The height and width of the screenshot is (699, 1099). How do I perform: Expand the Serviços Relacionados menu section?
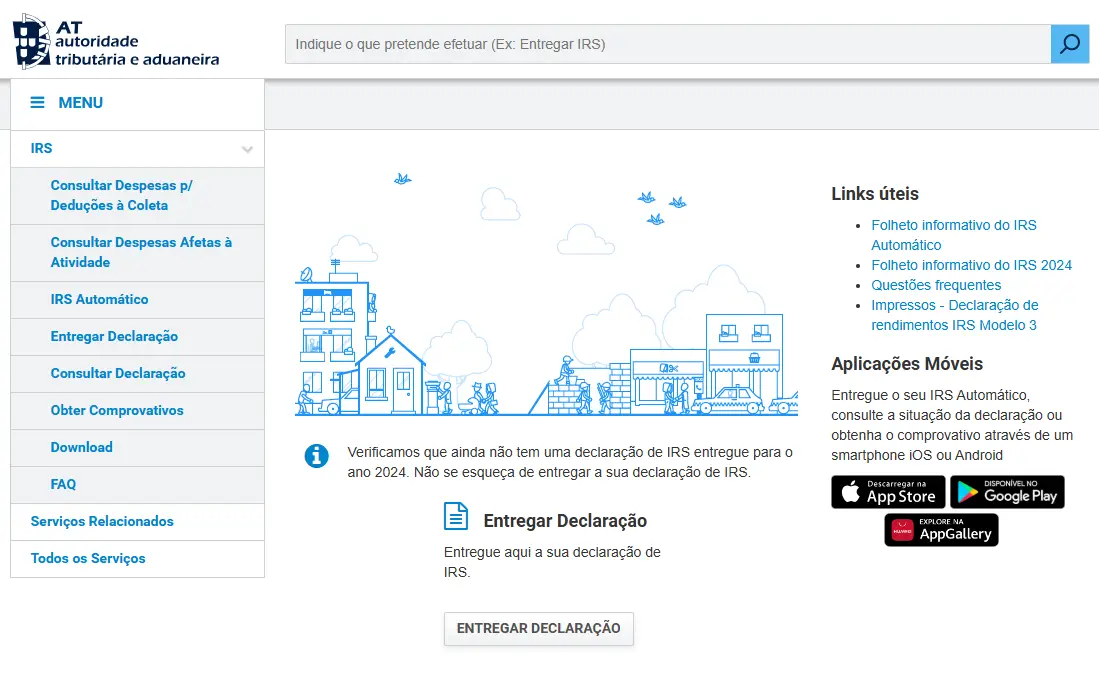tap(102, 521)
